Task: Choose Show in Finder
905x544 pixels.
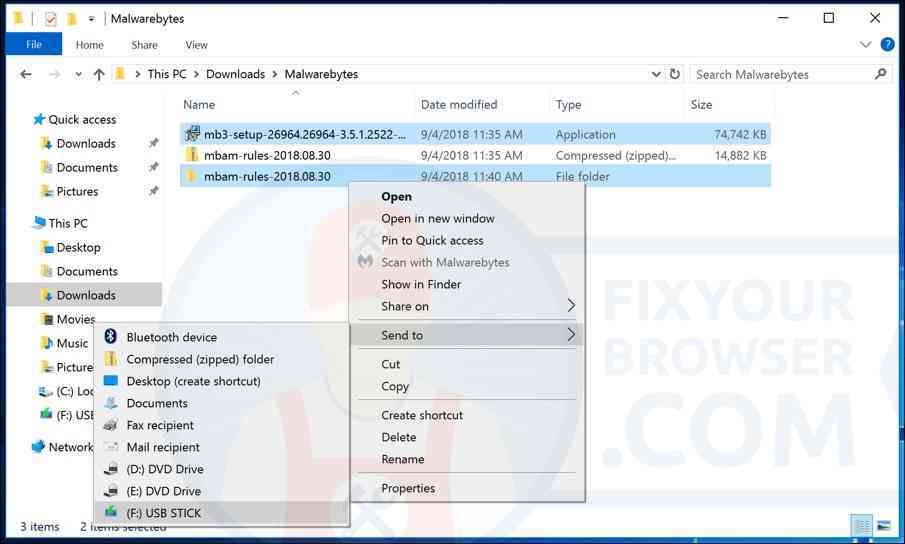Action: point(421,284)
